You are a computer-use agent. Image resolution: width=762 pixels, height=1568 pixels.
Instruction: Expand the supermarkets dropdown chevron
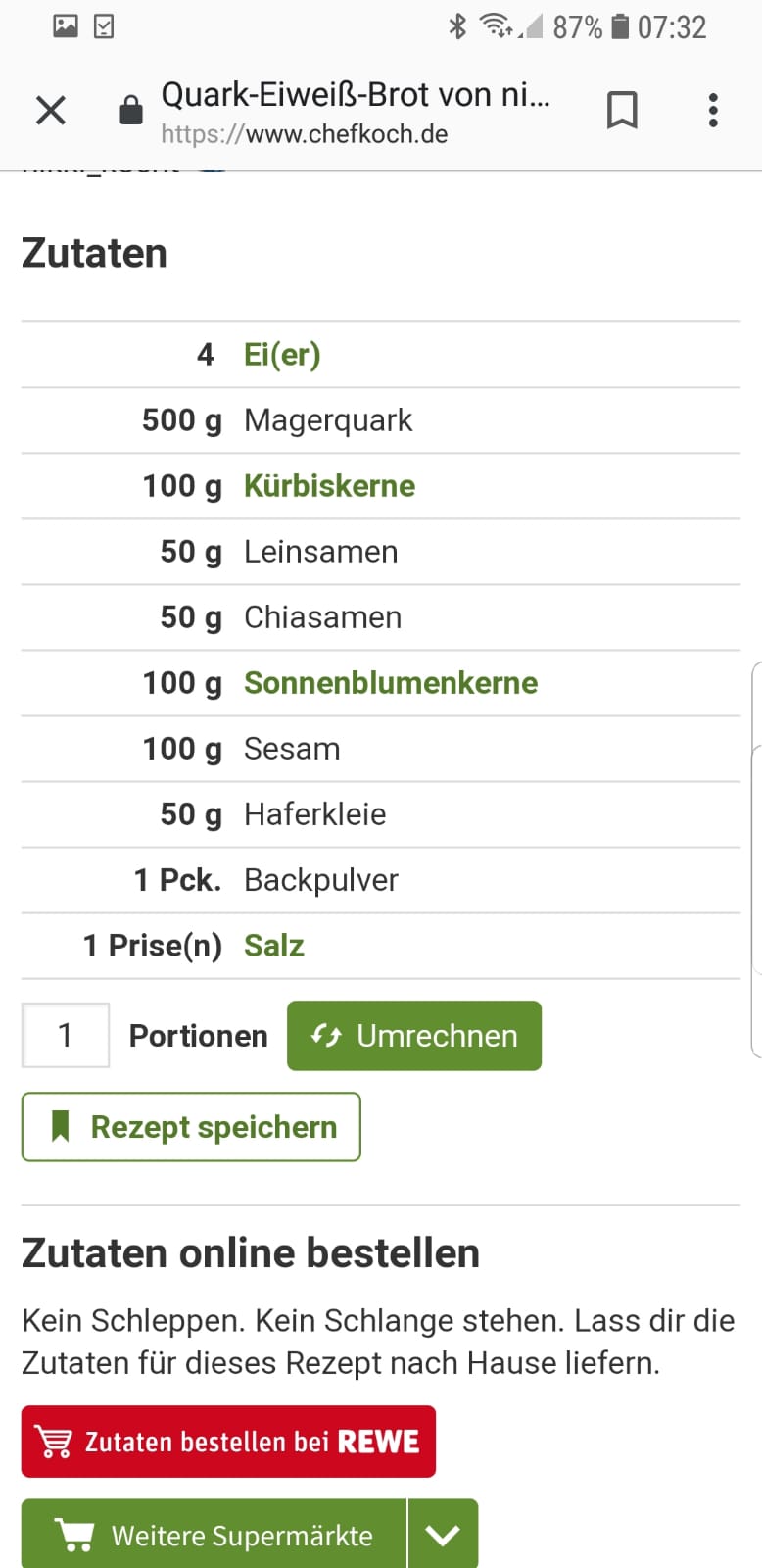443,1535
